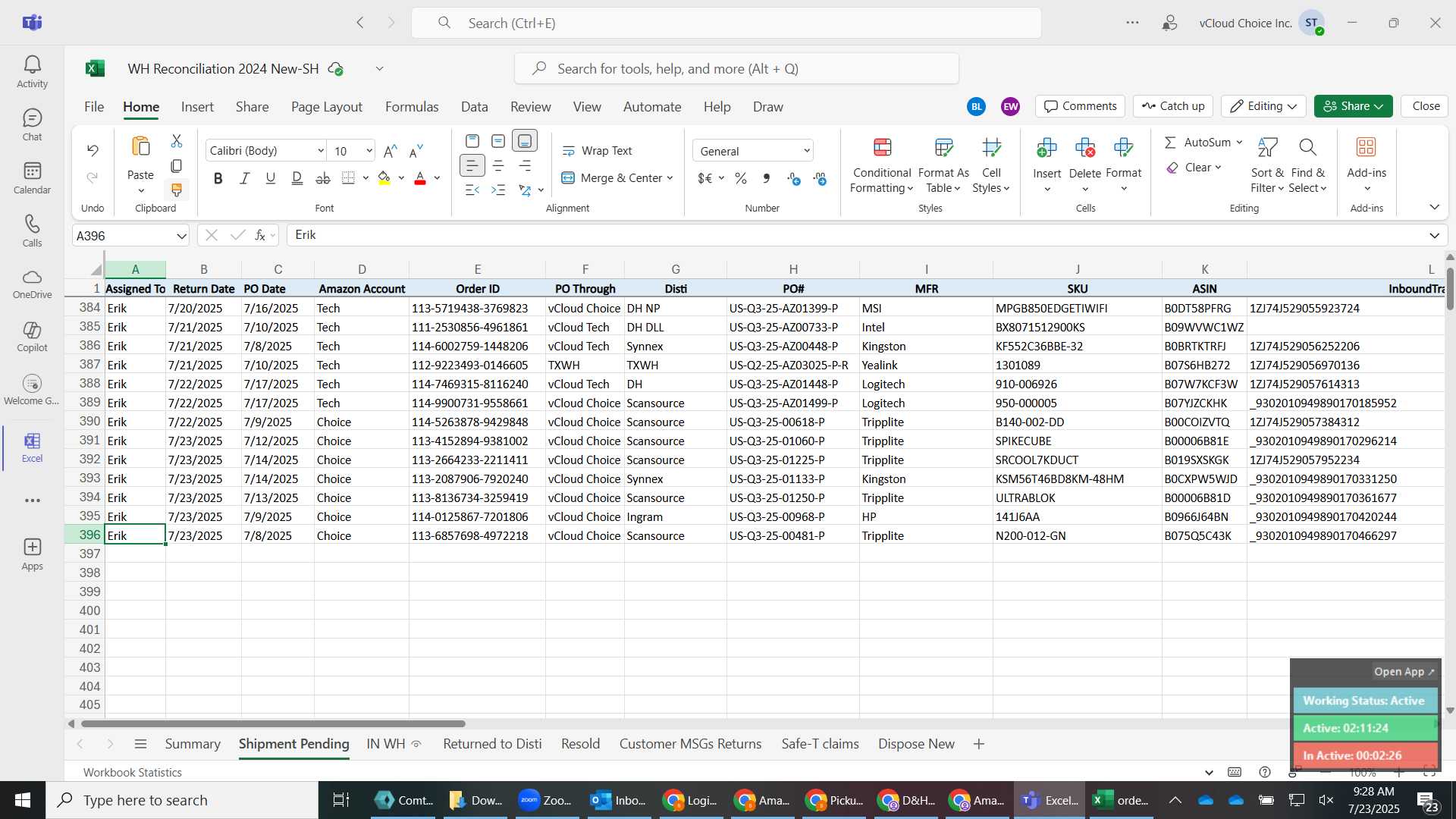The height and width of the screenshot is (819, 1456).
Task: Open the Editing mode dropdown
Action: pyautogui.click(x=1263, y=106)
